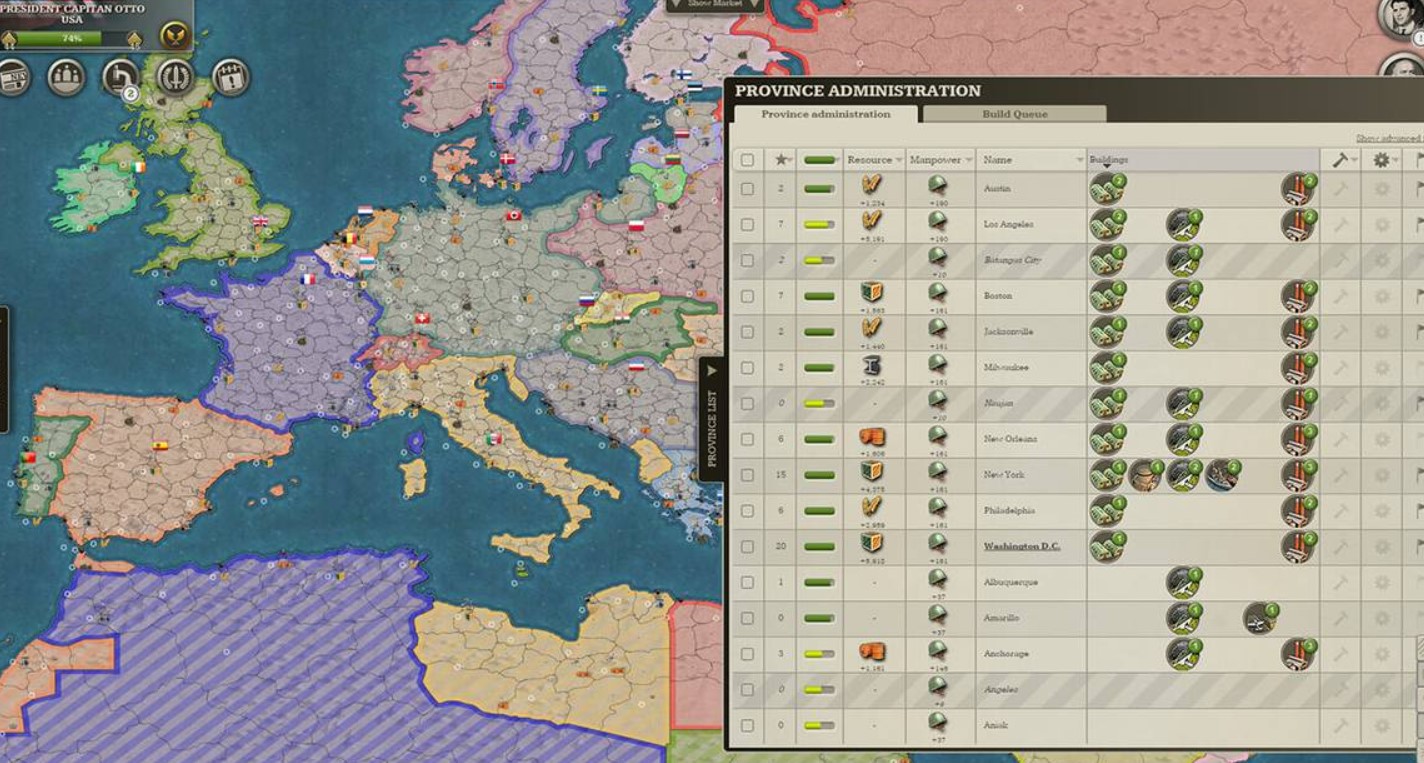
Task: Click the Italian flag on the map
Action: (493, 439)
